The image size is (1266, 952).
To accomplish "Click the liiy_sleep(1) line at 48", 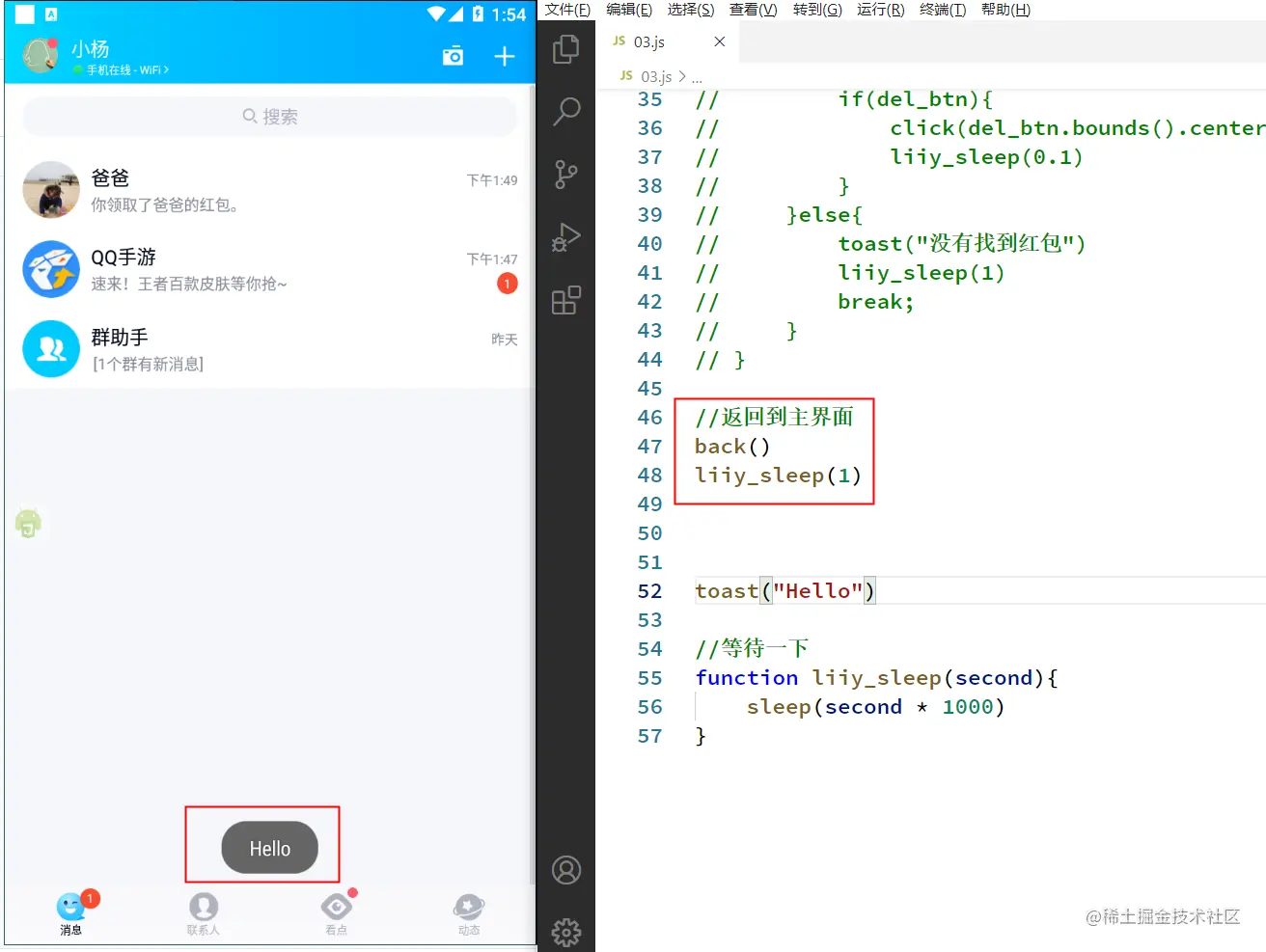I will pos(778,476).
